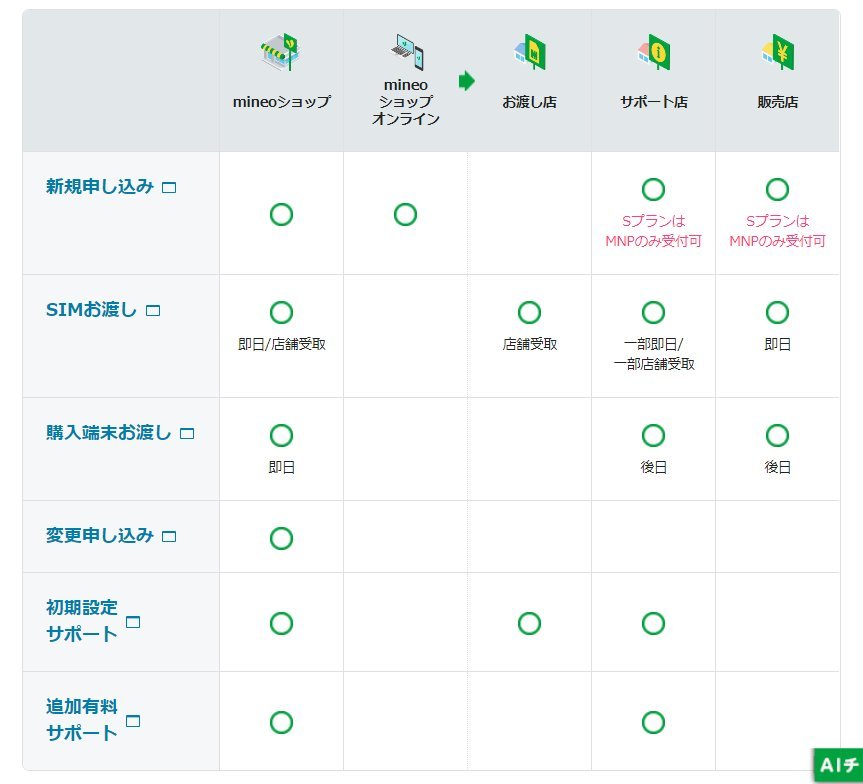The image size is (863, 784).
Task: Click the popup icon beside 新規申し込み
Action: click(x=169, y=187)
